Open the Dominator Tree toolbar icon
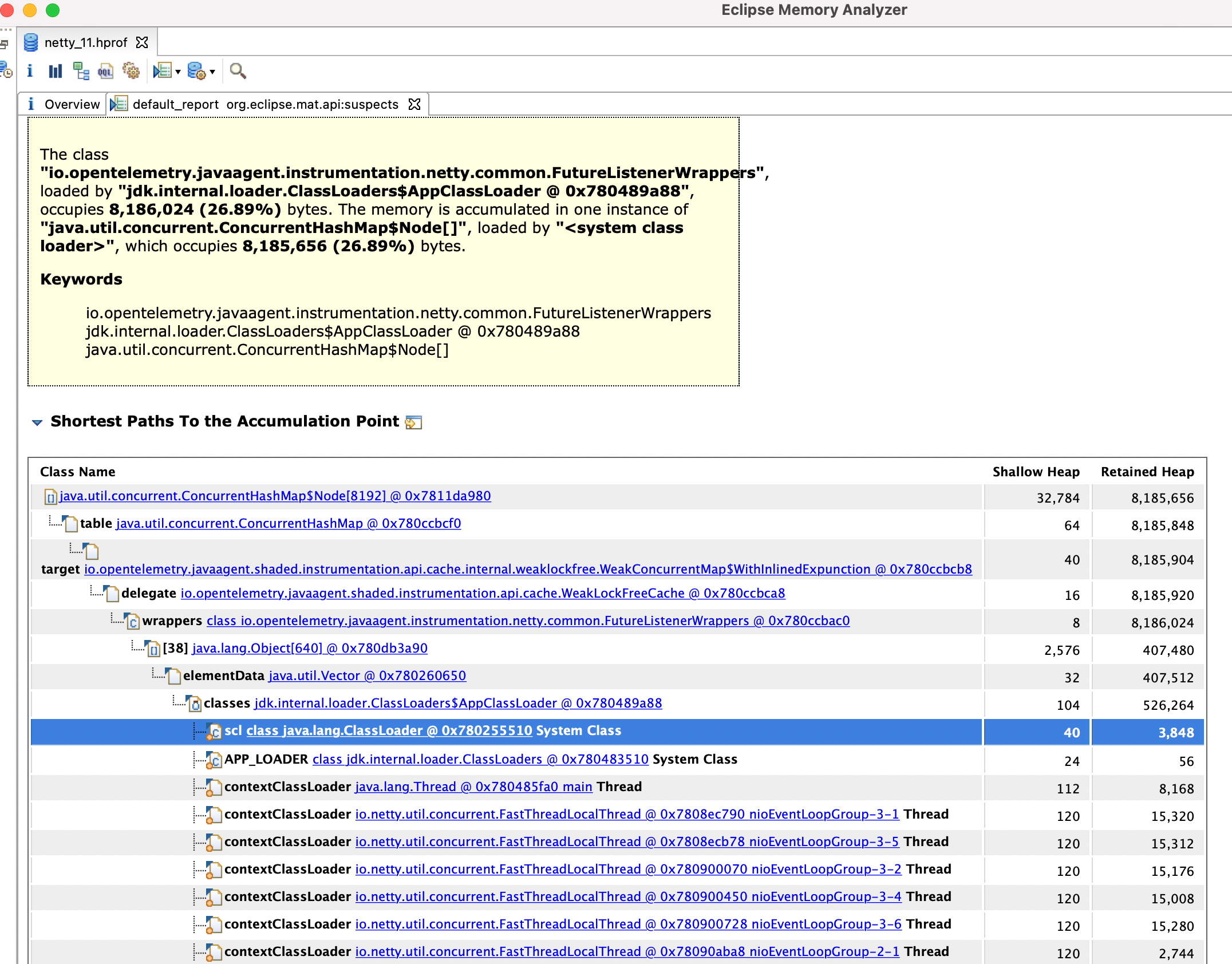 pos(80,70)
